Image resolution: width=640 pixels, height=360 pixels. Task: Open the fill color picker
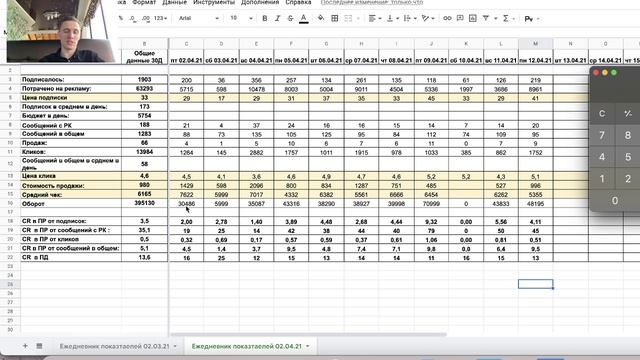click(x=321, y=18)
